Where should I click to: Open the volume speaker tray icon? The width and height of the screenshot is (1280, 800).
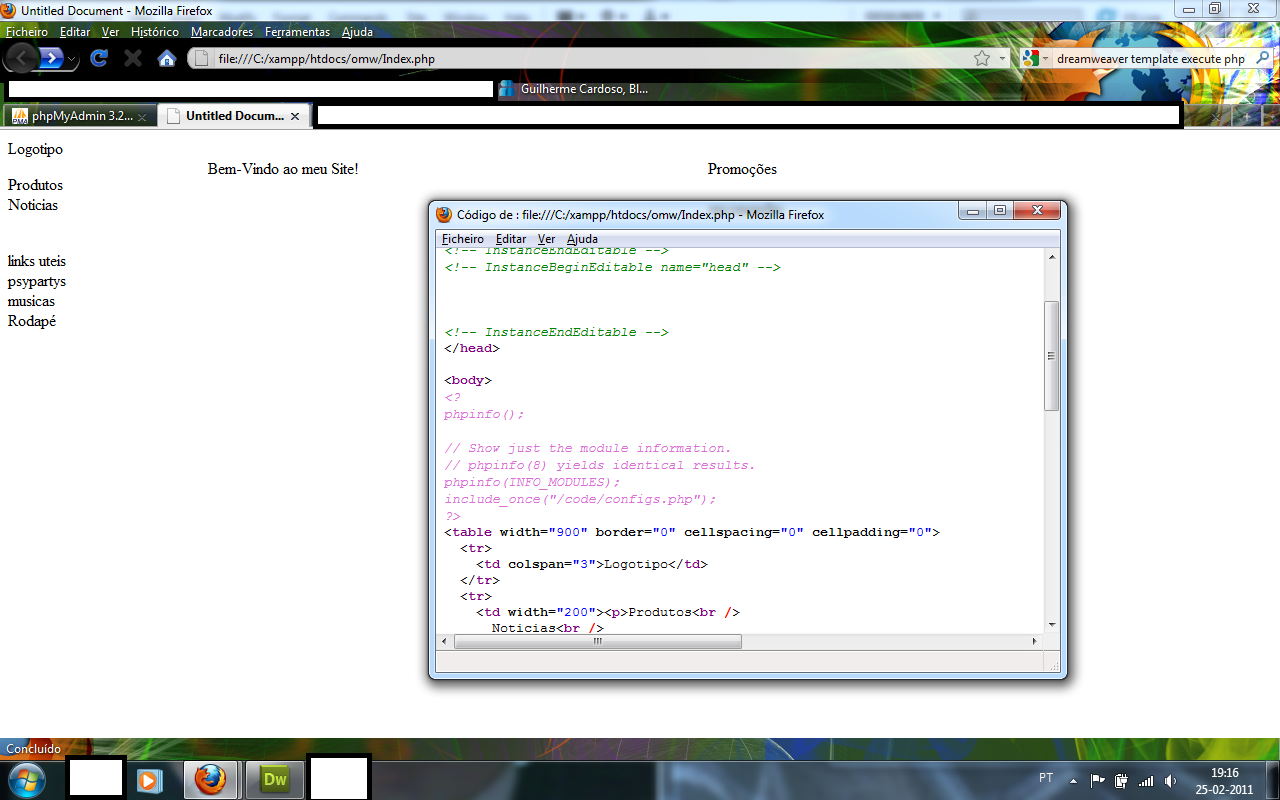click(x=1170, y=780)
